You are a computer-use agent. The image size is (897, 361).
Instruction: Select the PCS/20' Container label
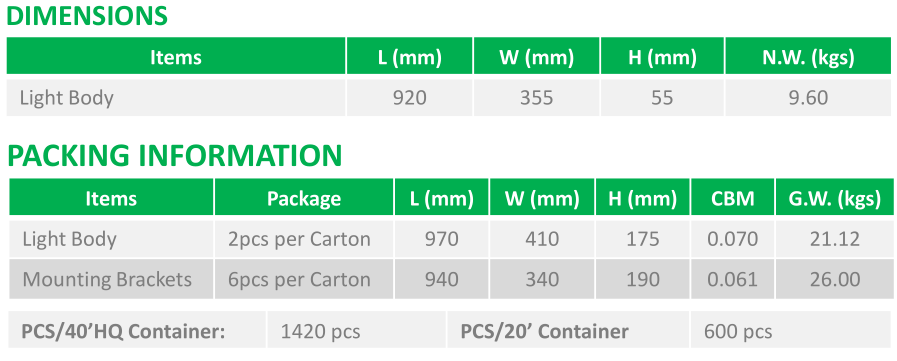(545, 331)
